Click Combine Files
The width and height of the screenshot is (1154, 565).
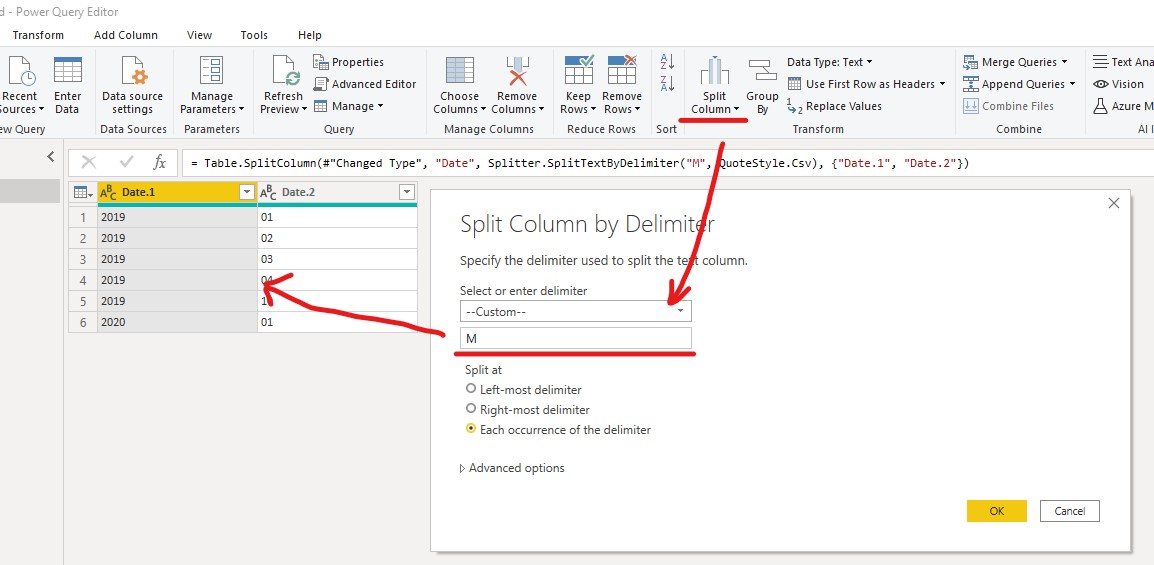[1008, 106]
